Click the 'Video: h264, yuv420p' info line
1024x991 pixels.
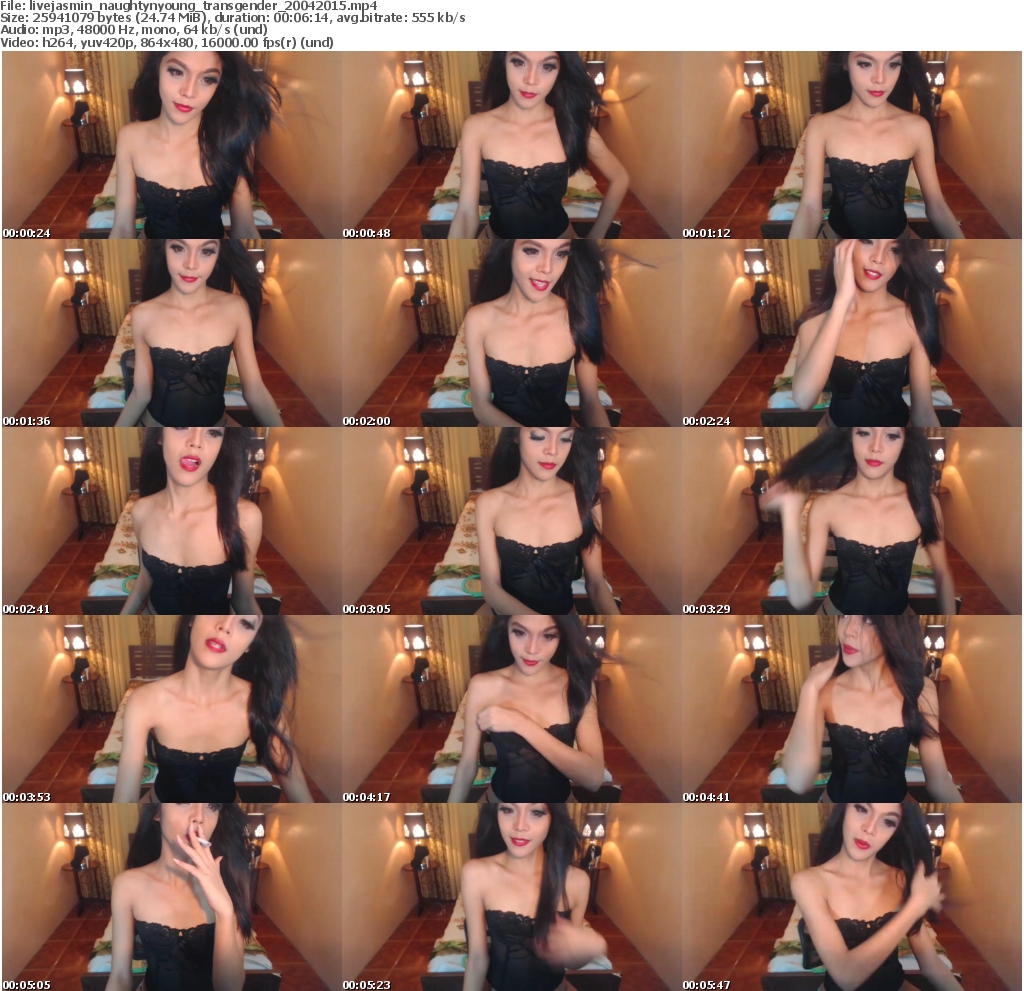167,42
